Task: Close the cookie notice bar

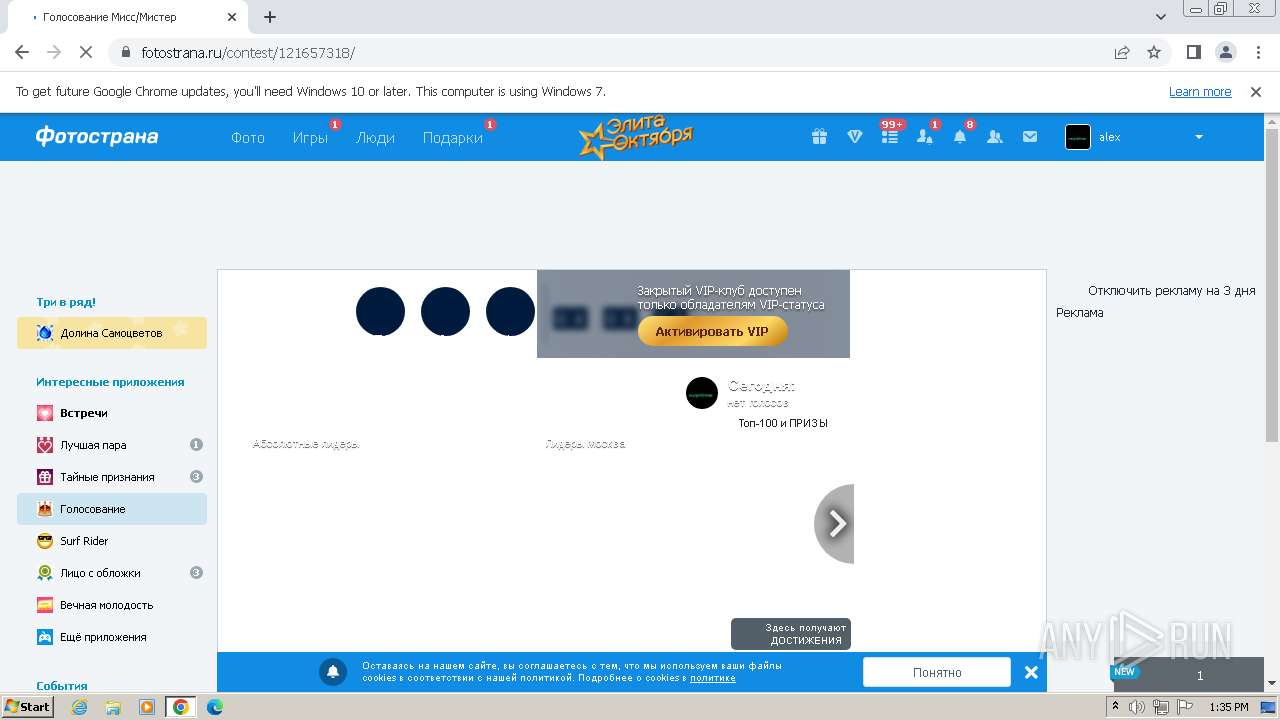Action: point(1031,673)
